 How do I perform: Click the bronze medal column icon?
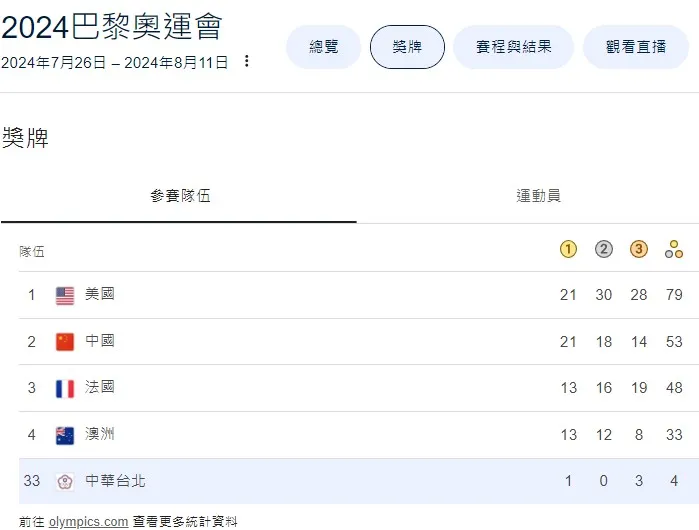coord(639,250)
